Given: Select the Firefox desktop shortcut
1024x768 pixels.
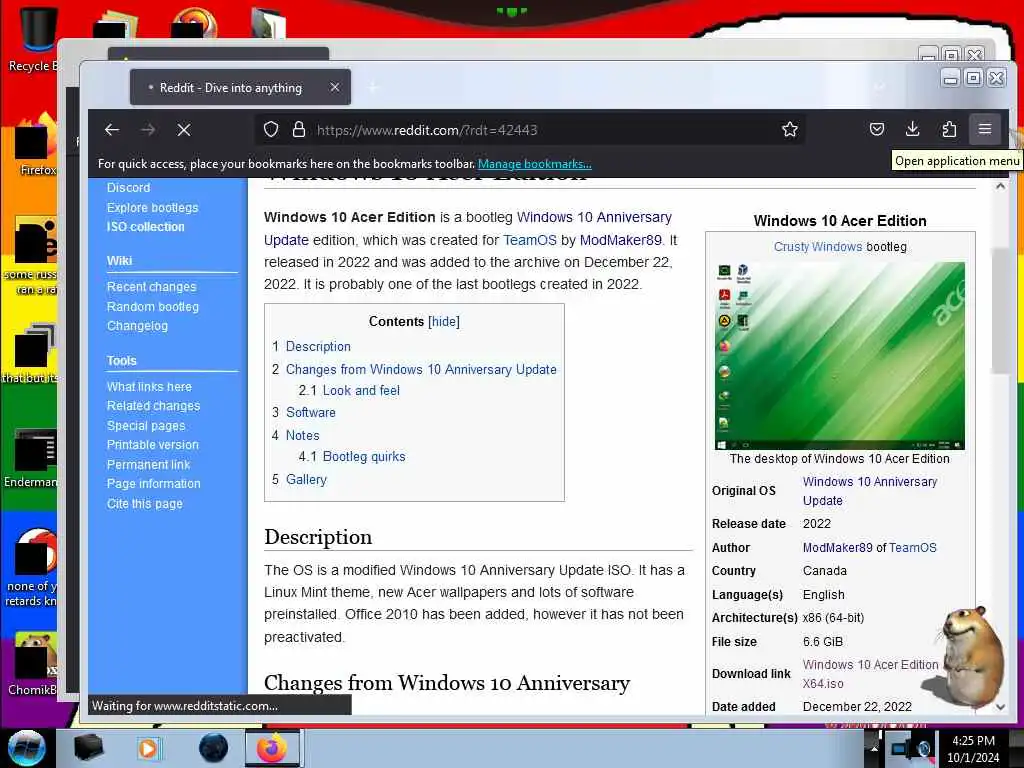Looking at the screenshot, I should click(35, 145).
